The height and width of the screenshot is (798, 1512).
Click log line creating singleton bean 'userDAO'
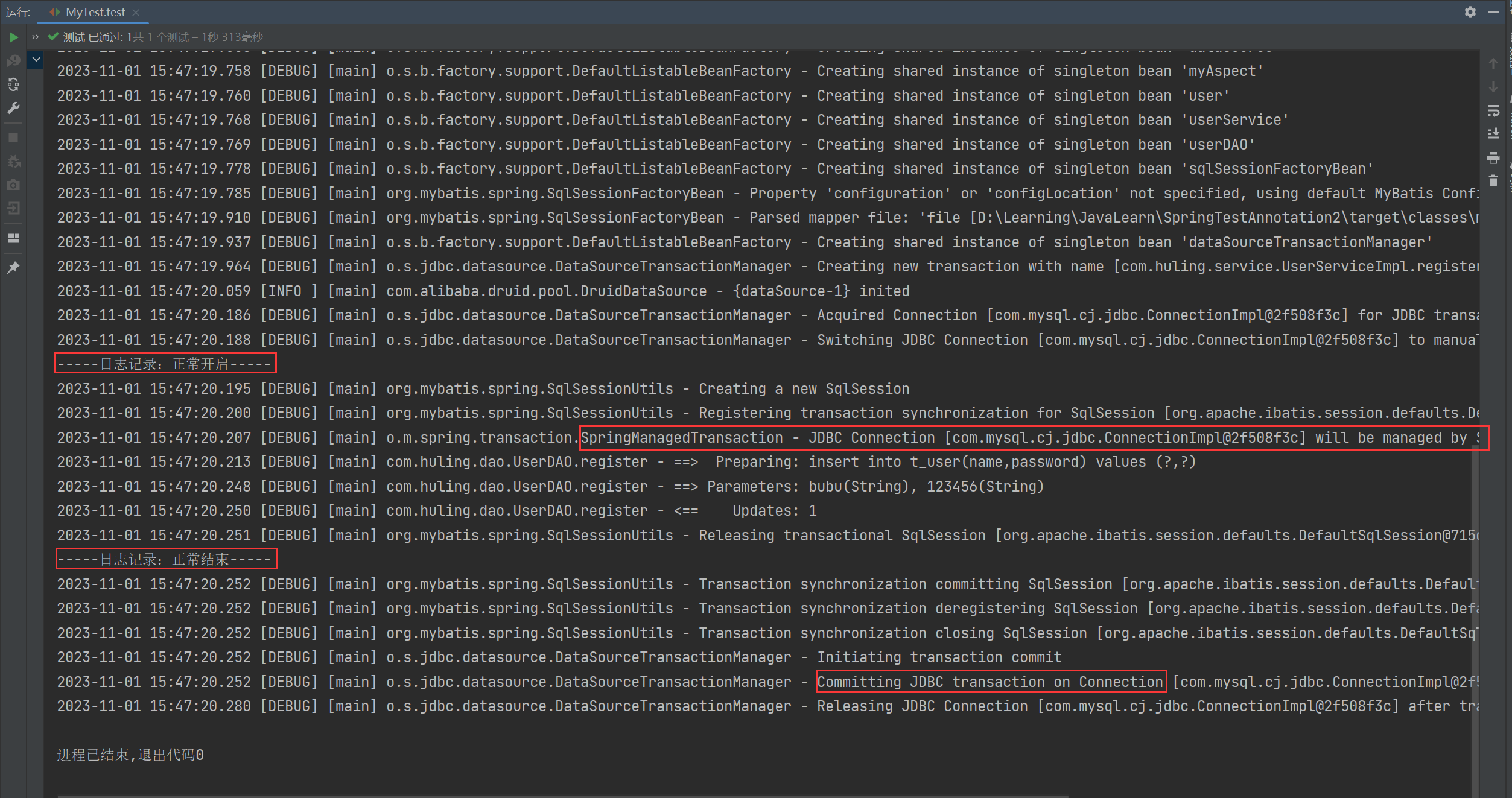pos(656,145)
